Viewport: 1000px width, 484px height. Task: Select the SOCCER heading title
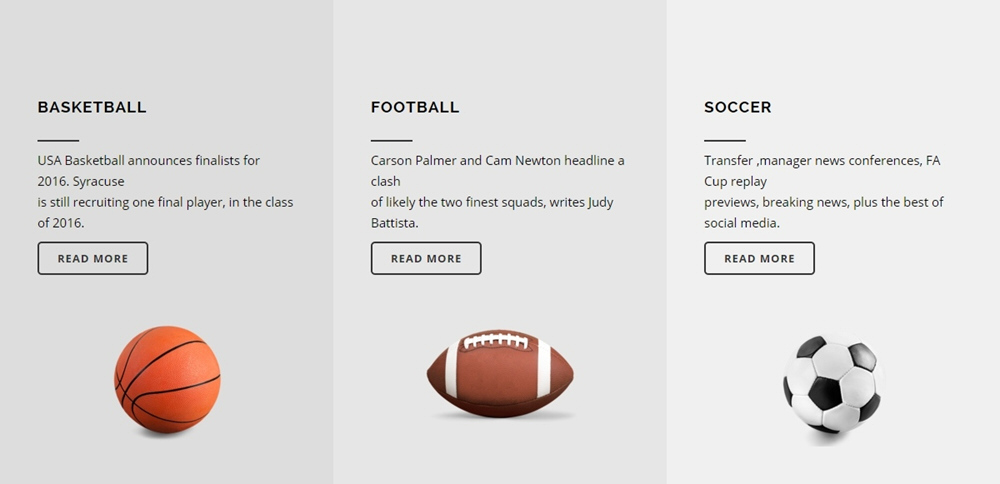point(738,107)
